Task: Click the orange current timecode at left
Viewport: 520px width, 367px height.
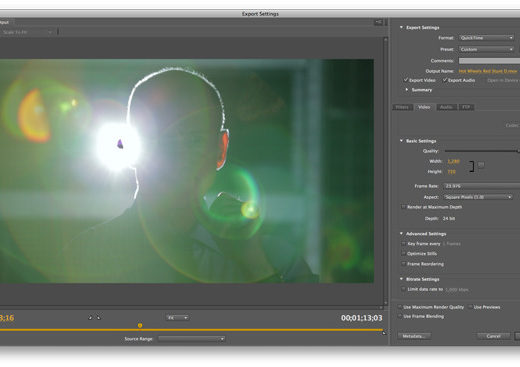Action: click(7, 318)
